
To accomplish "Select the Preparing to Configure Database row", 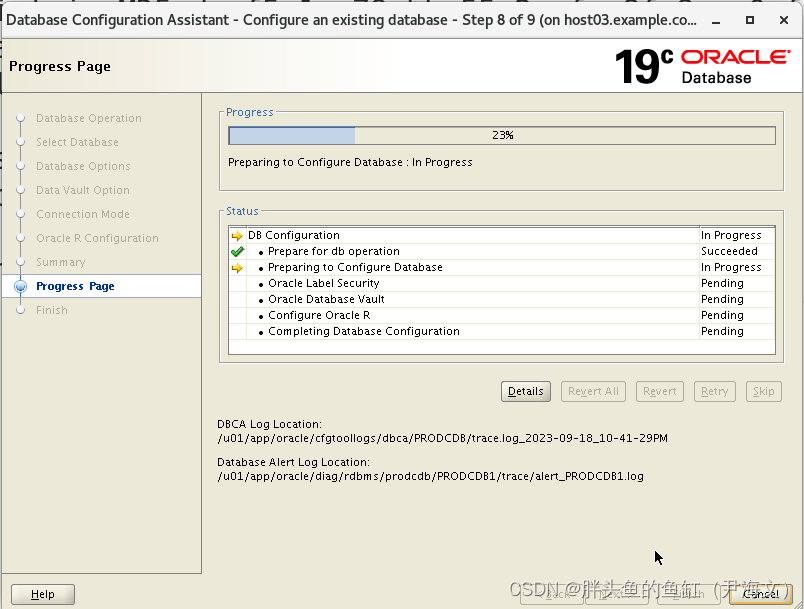I will tap(502, 267).
